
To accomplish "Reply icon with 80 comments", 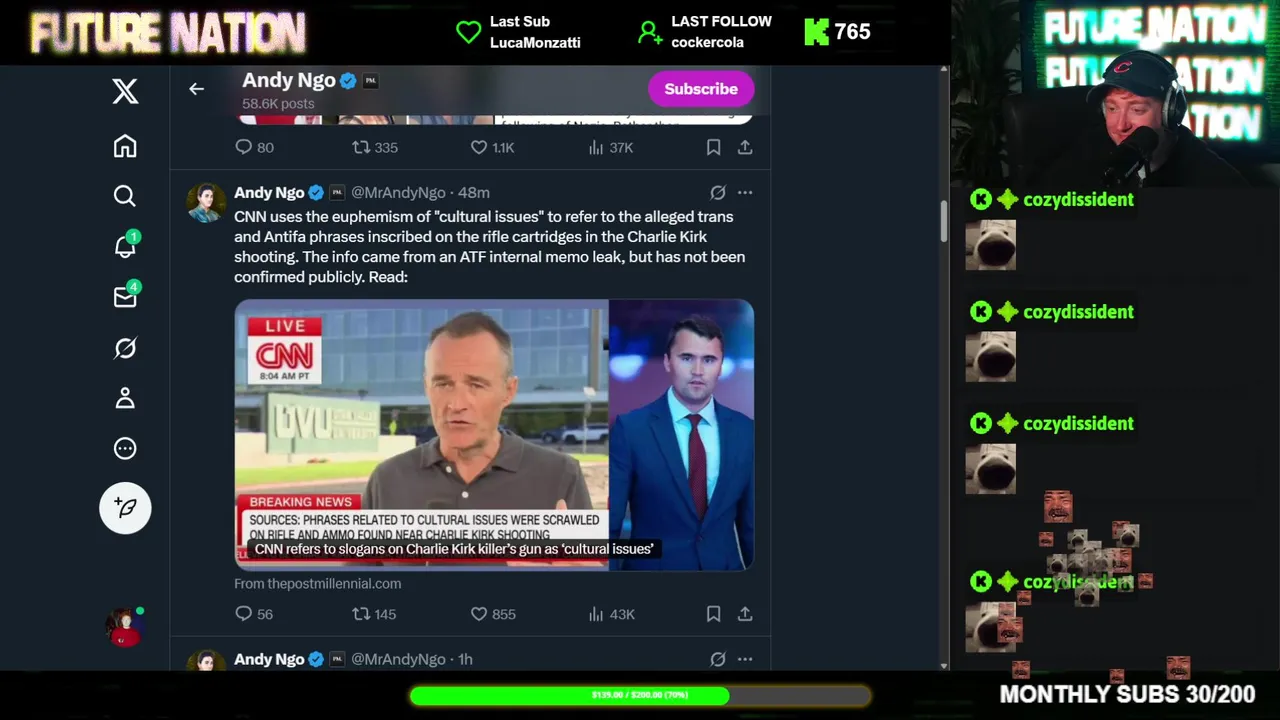I will [243, 147].
